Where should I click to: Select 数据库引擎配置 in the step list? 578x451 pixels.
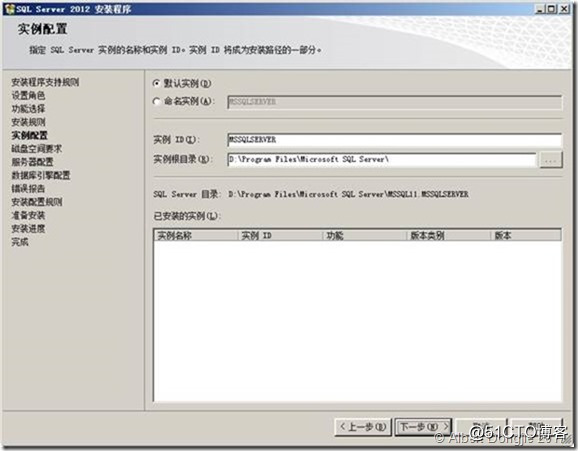coord(41,175)
